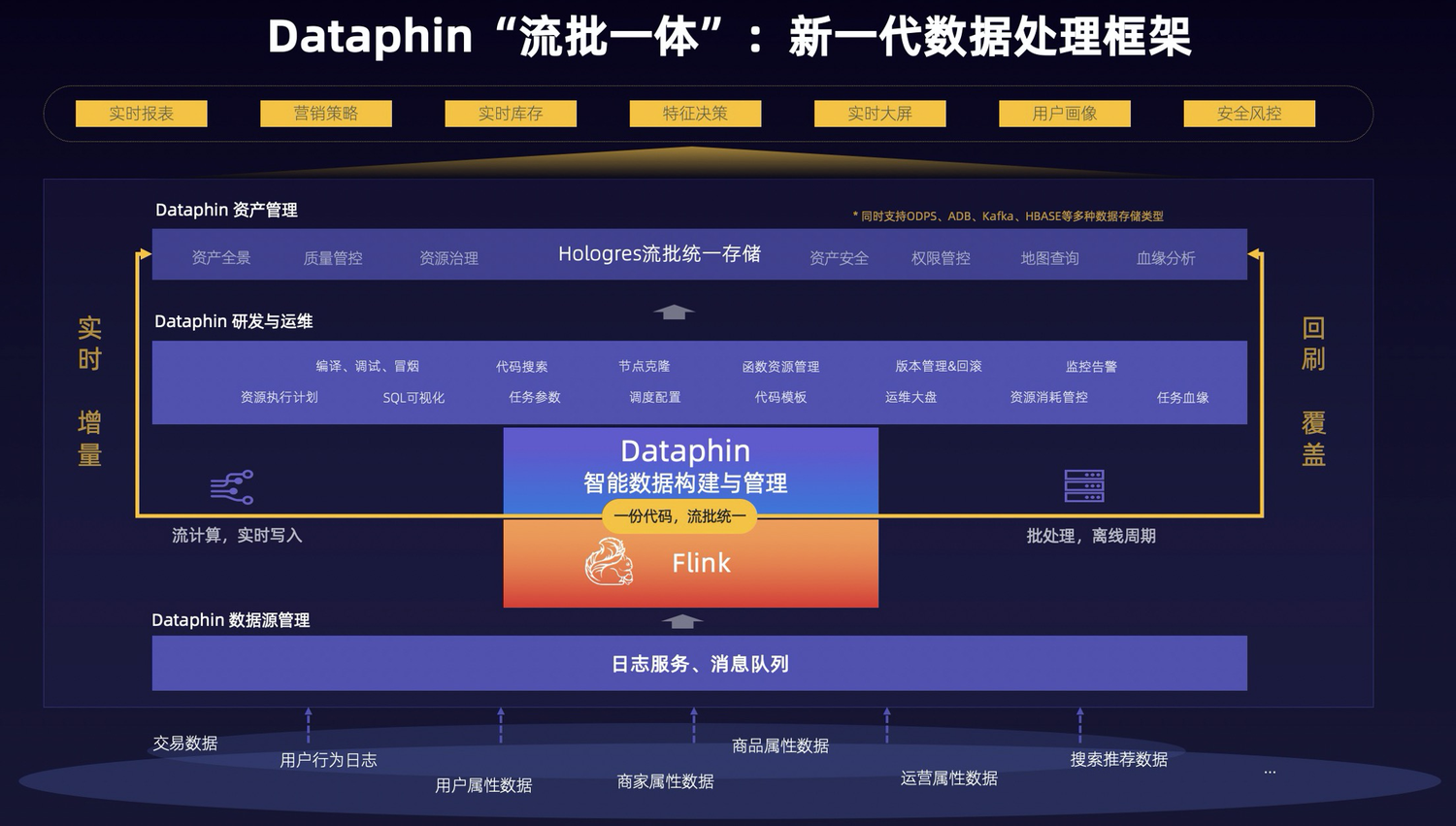Click the 一份代码，流批统一 yellow pill

pyautogui.click(x=679, y=516)
